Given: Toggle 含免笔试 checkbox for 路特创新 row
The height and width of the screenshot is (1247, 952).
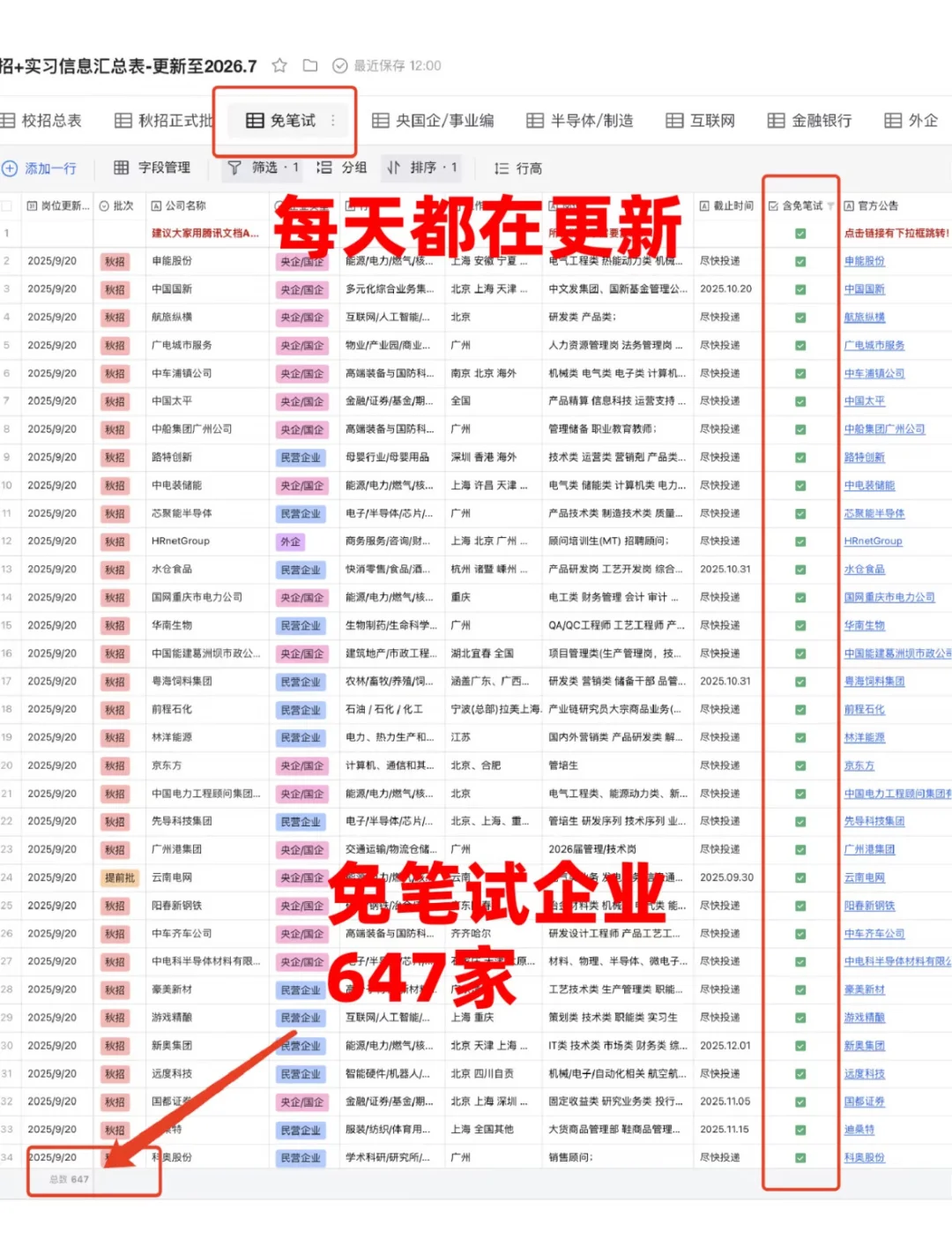Looking at the screenshot, I should pos(800,458).
